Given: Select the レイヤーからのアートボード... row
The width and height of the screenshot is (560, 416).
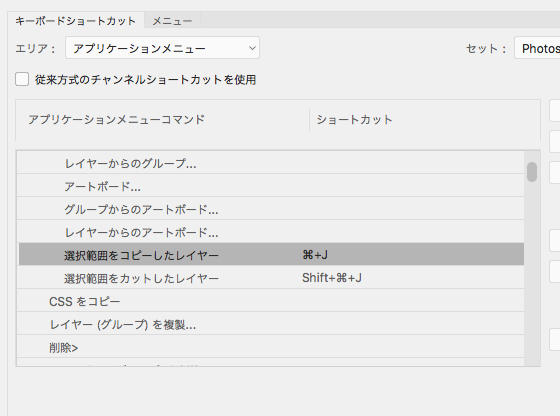Looking at the screenshot, I should tap(270, 232).
